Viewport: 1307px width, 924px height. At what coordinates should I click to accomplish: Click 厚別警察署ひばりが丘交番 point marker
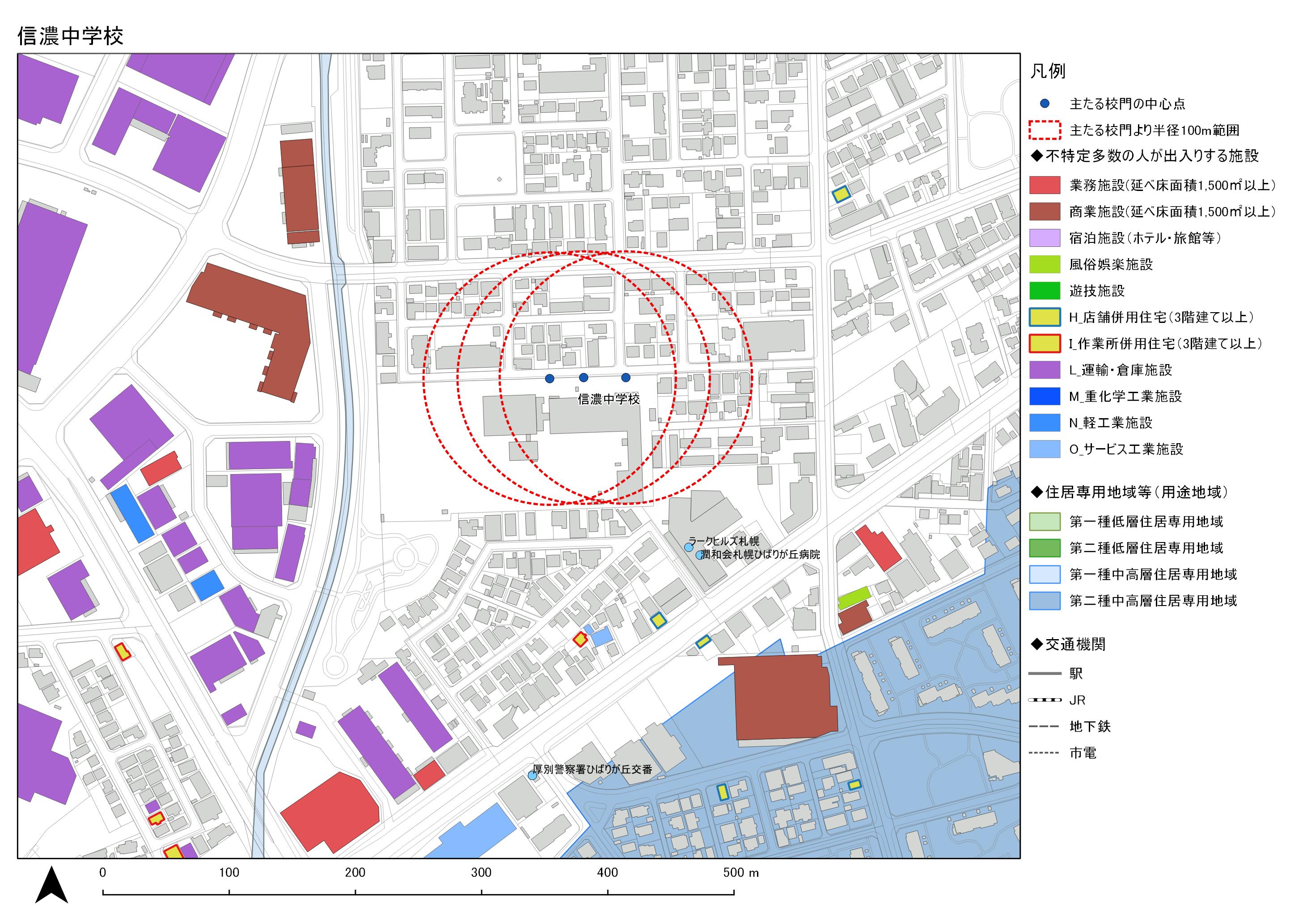pos(532,776)
